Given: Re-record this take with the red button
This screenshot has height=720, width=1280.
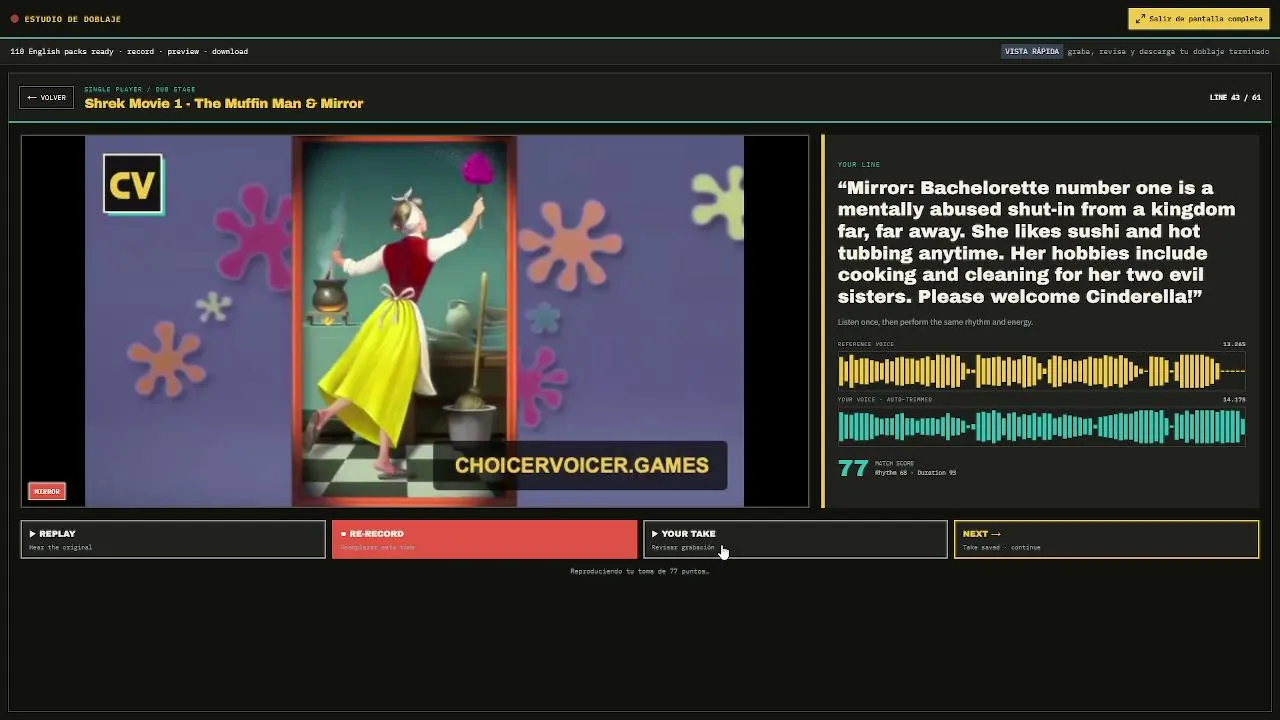Looking at the screenshot, I should (x=484, y=539).
